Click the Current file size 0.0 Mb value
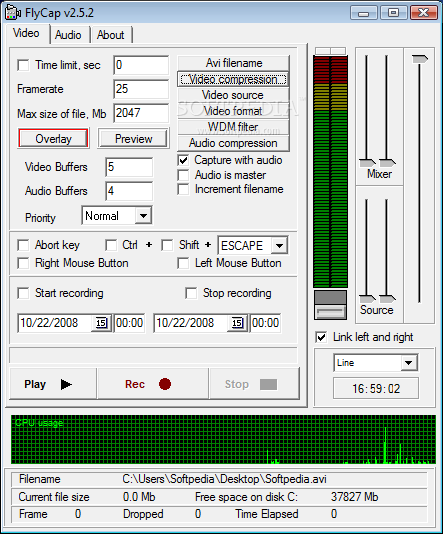443x534 pixels. pos(139,497)
